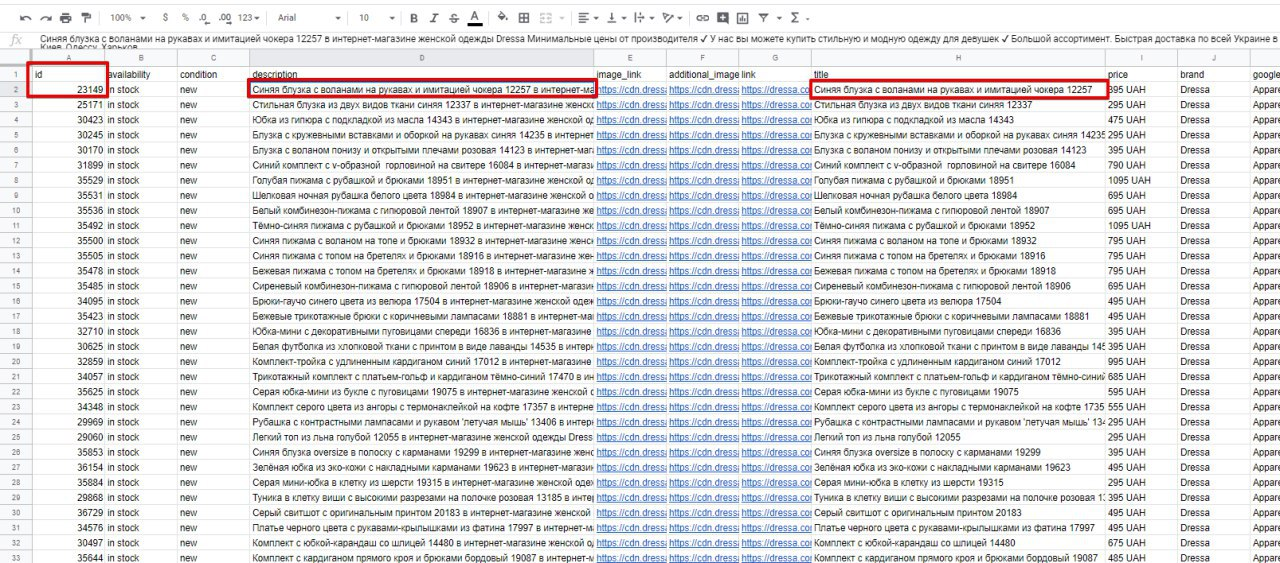Select column header D
The height and width of the screenshot is (563, 1280).
click(x=421, y=59)
